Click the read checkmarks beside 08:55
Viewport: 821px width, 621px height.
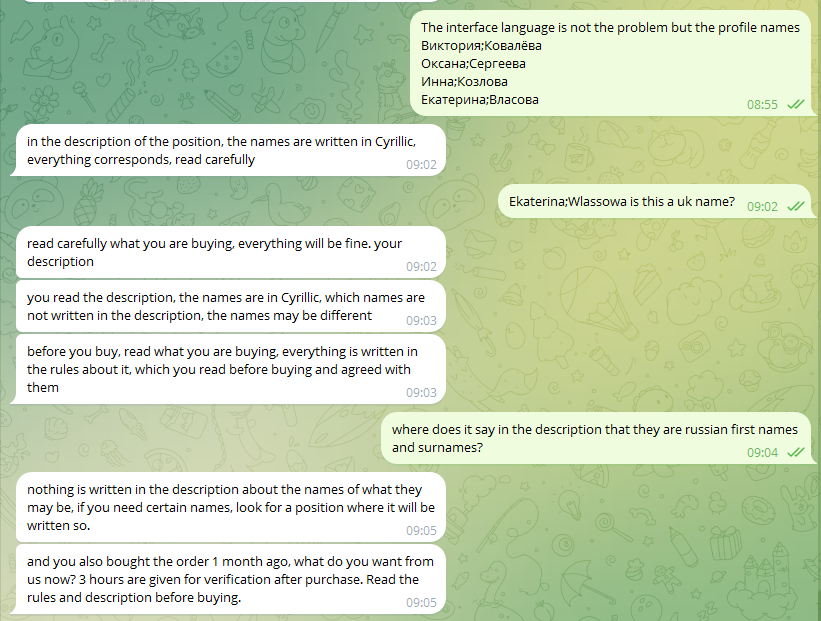[x=796, y=104]
